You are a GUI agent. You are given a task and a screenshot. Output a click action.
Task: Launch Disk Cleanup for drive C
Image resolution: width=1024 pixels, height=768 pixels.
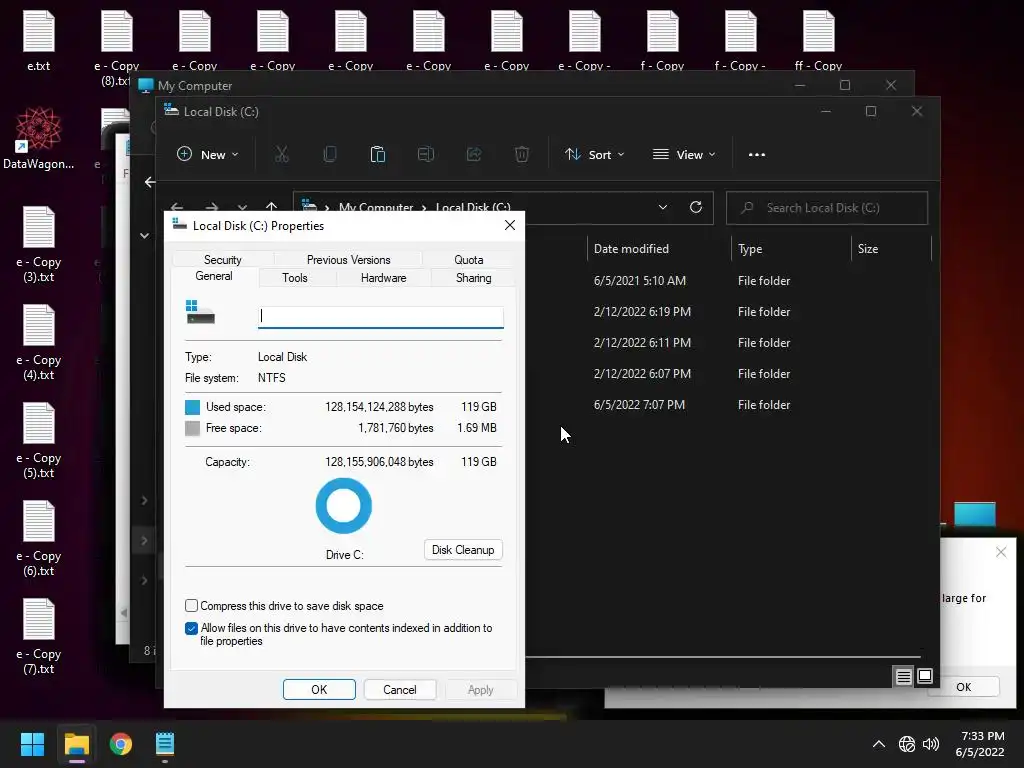[x=463, y=550]
